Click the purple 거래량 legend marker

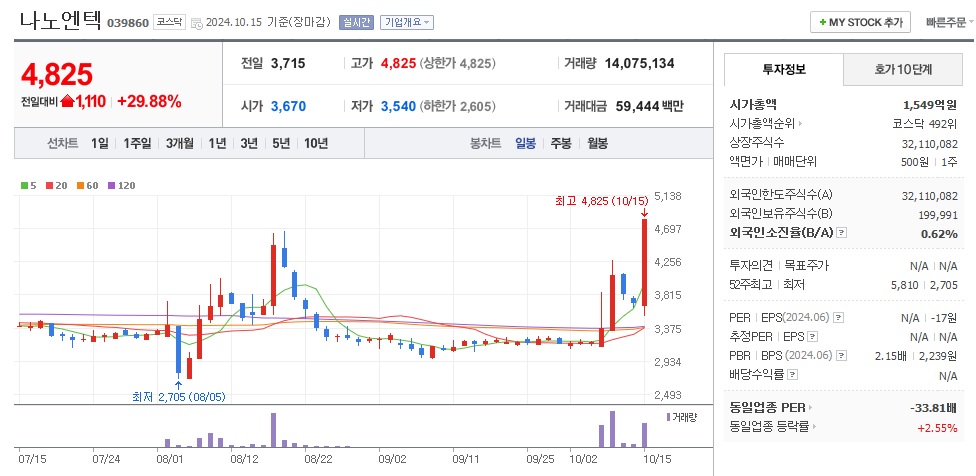(669, 417)
